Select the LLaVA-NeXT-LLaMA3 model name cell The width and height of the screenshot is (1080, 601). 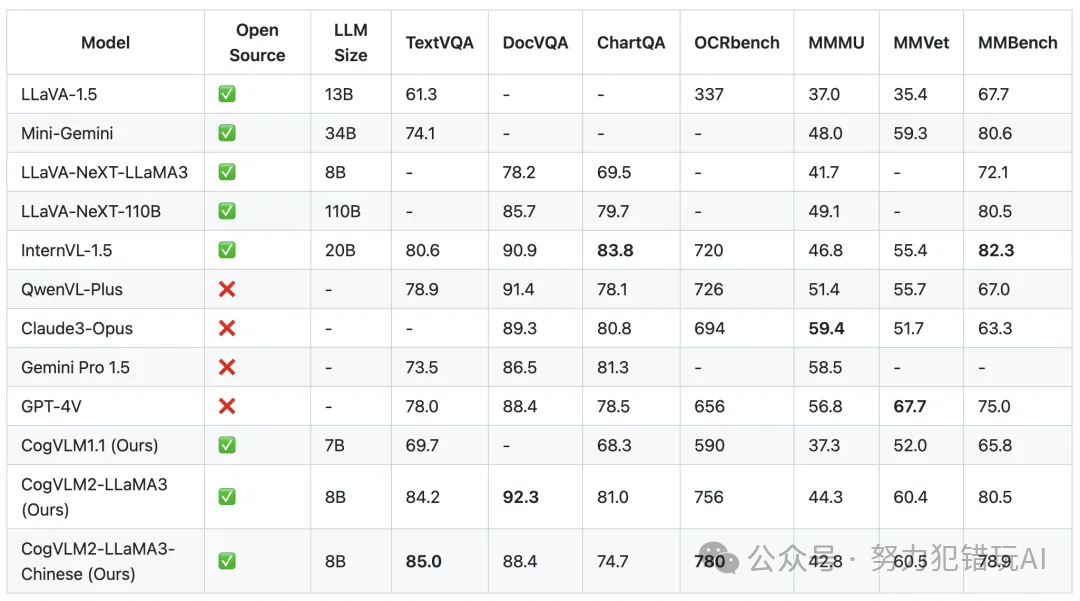(104, 173)
